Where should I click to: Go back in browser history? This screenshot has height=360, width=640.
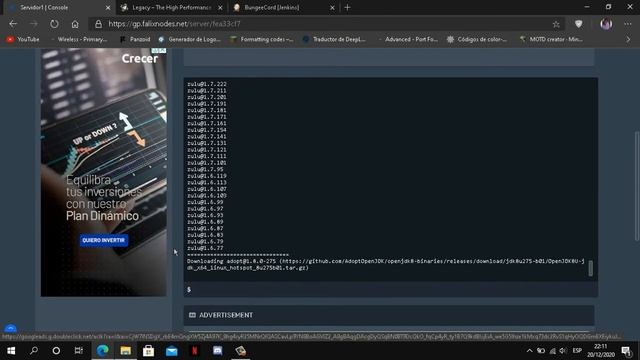click(x=13, y=24)
